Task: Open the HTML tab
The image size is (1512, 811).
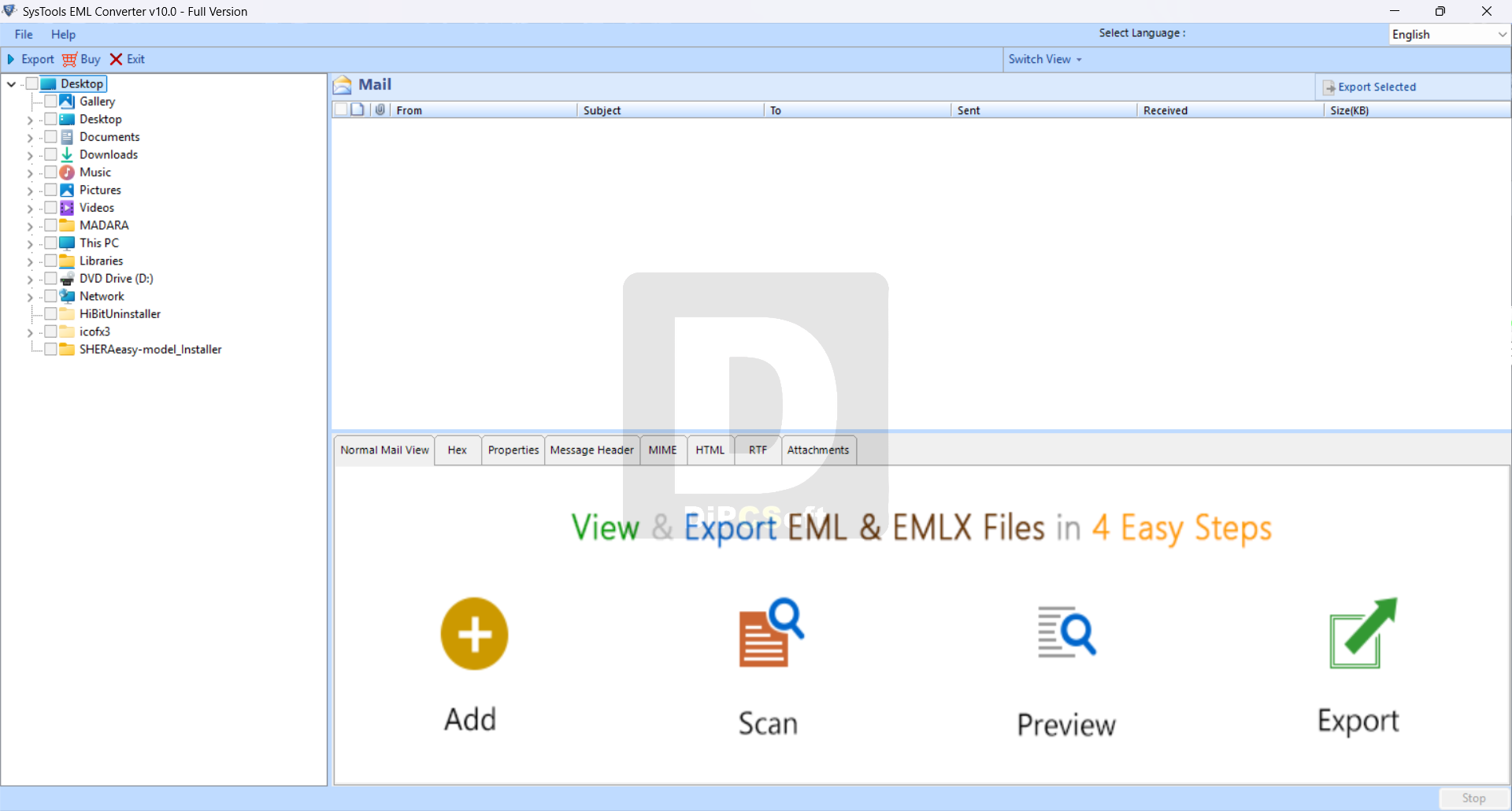Action: tap(710, 450)
